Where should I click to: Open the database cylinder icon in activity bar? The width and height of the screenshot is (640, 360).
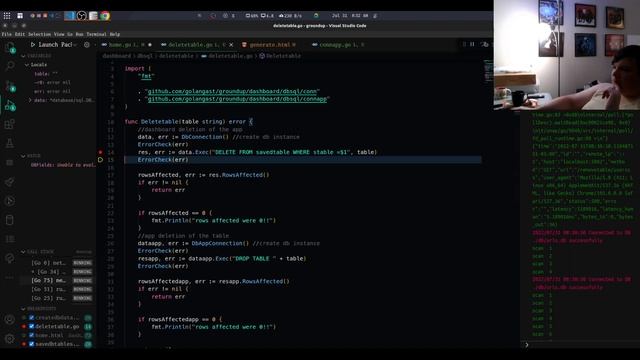click(10, 220)
